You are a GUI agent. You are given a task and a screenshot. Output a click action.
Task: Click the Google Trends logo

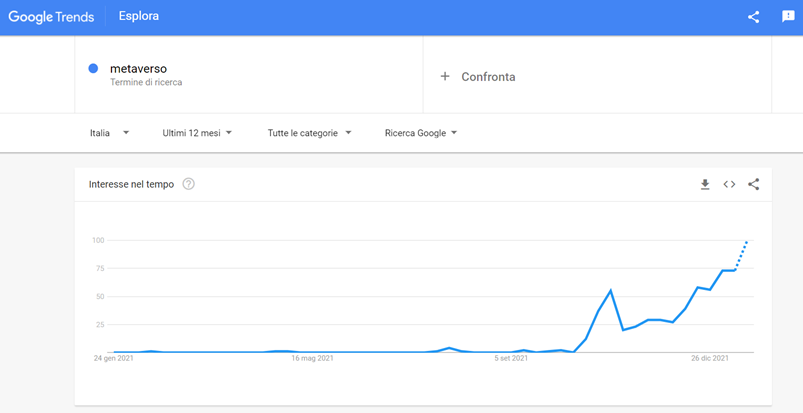click(x=51, y=17)
